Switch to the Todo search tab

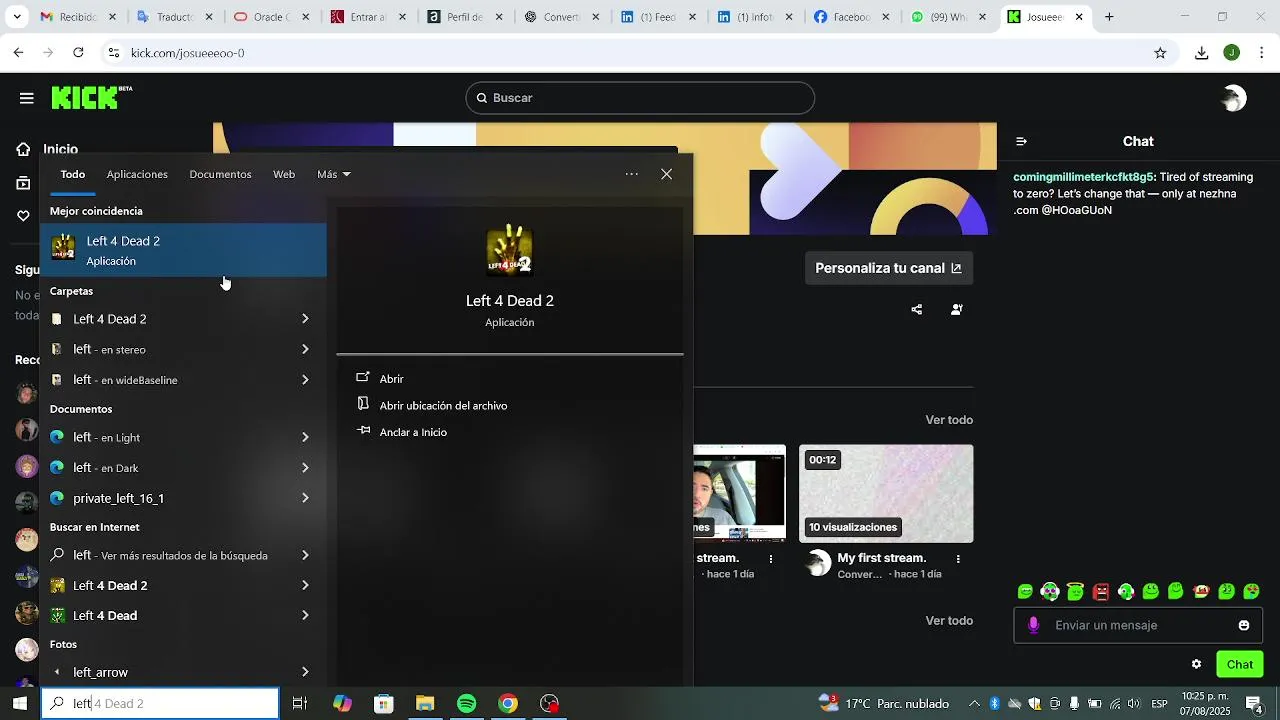click(x=73, y=174)
